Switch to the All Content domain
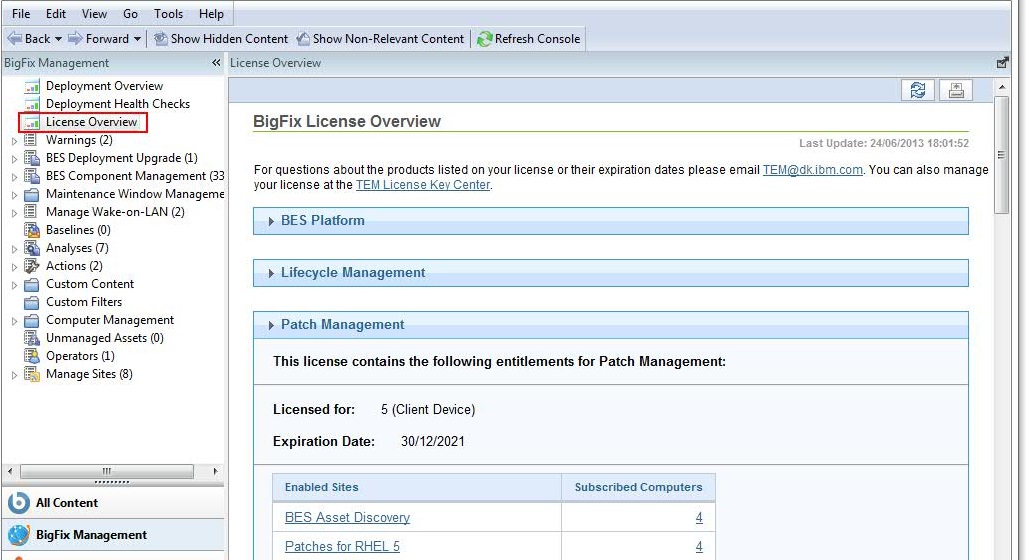The image size is (1029, 560). coord(113,503)
